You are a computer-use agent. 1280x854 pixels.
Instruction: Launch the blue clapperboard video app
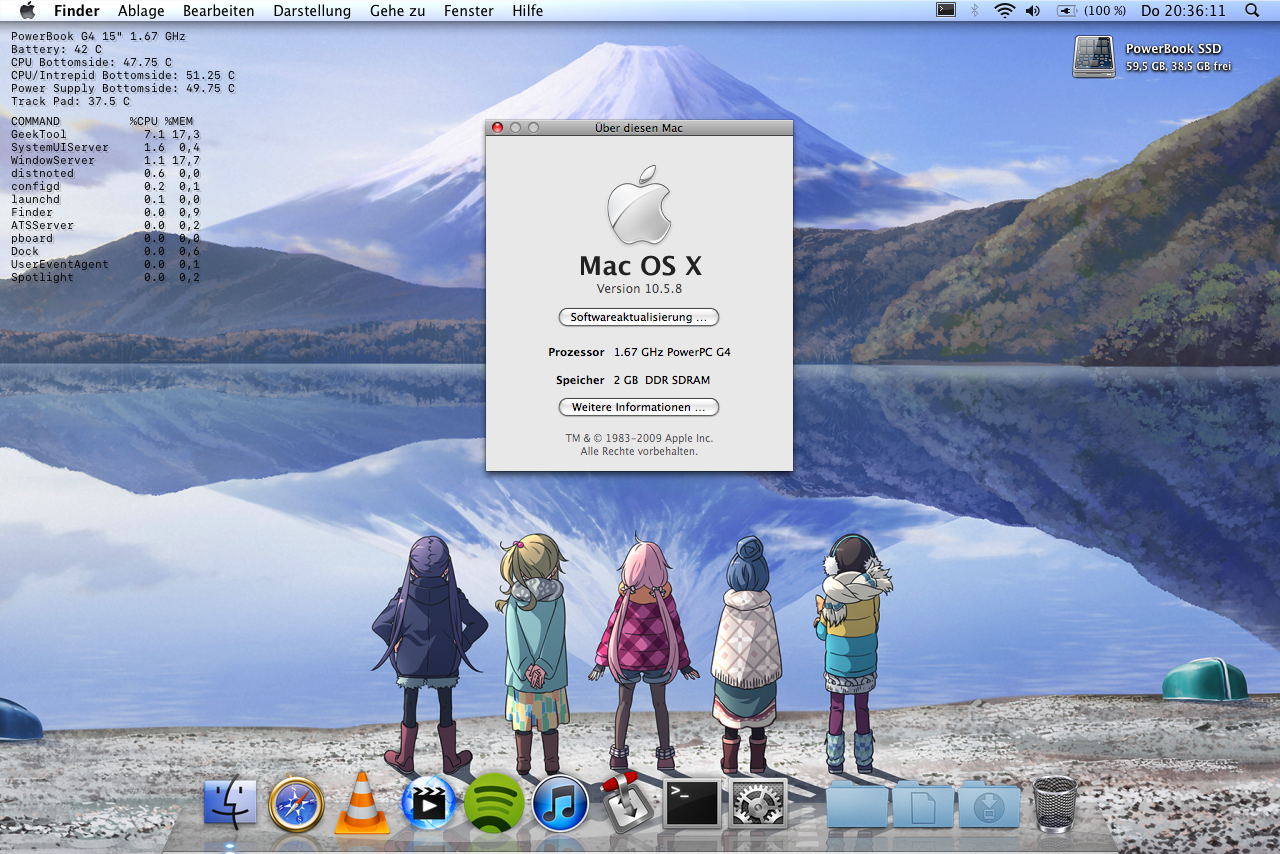[x=428, y=803]
